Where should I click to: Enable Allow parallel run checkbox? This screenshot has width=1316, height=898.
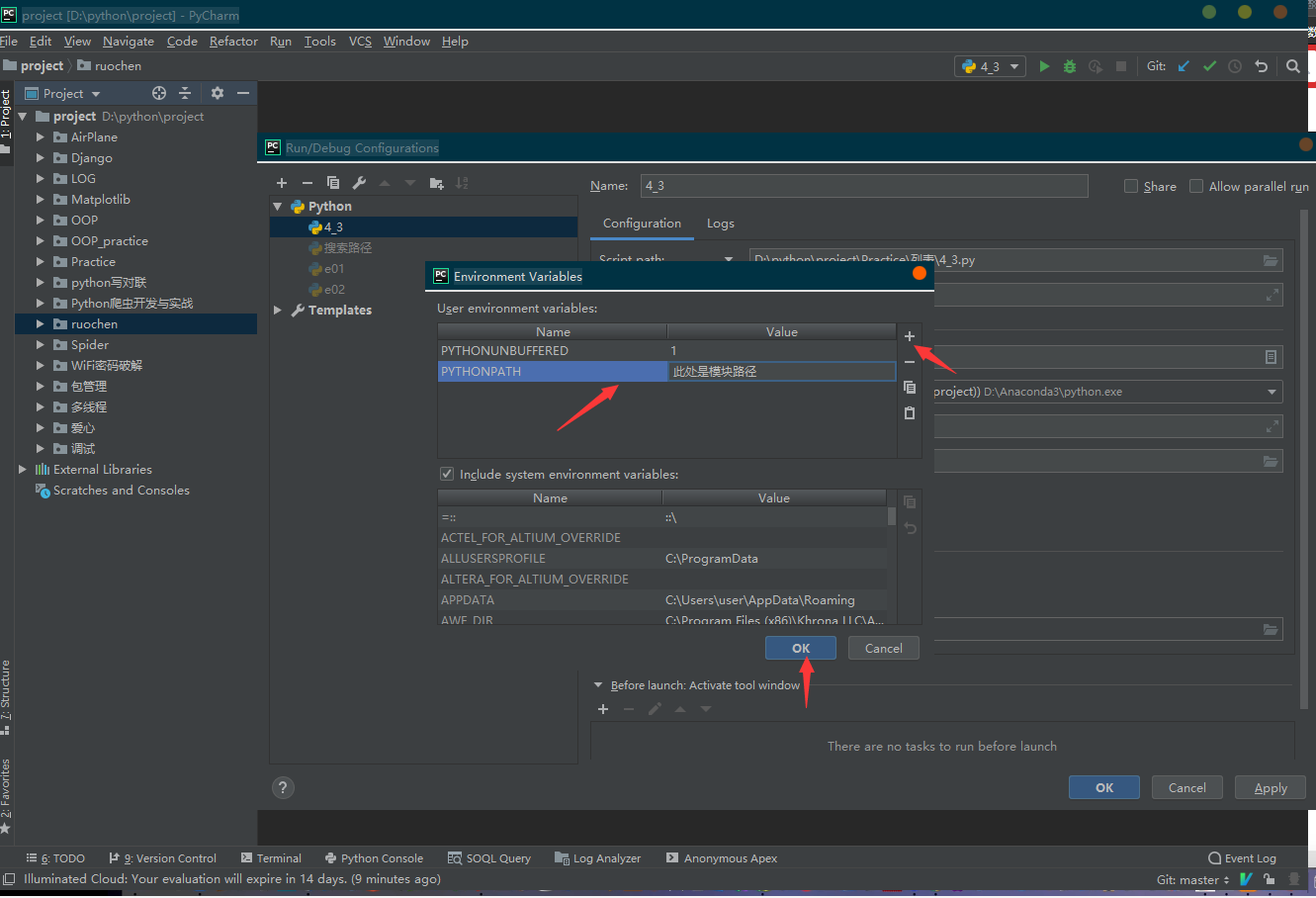(1196, 186)
